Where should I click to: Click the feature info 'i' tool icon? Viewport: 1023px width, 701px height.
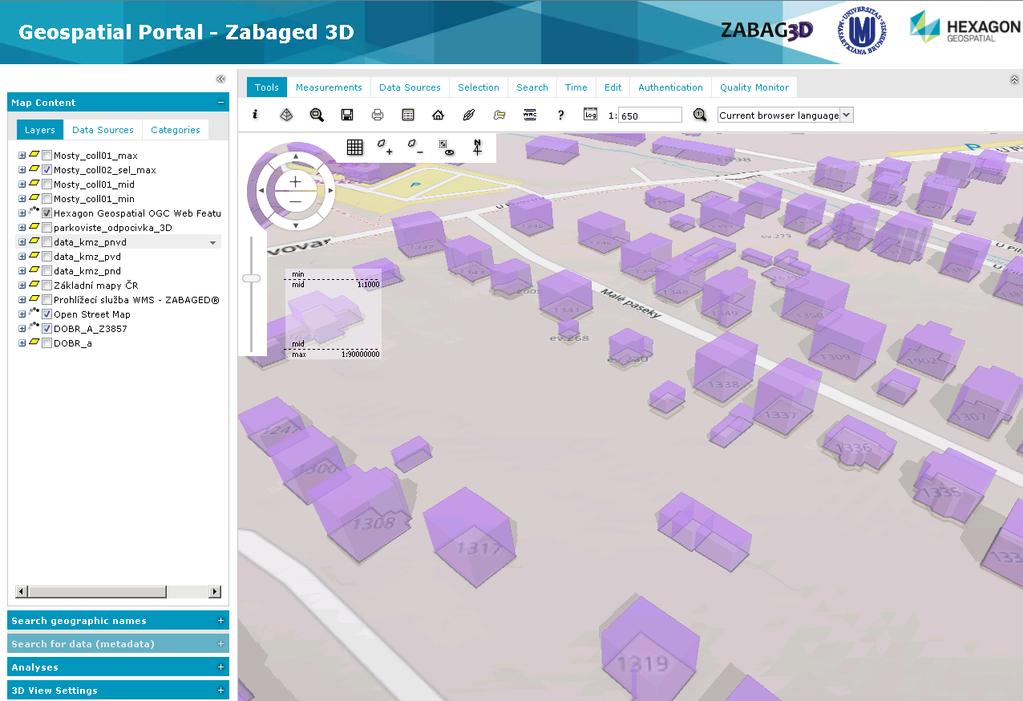(x=255, y=115)
